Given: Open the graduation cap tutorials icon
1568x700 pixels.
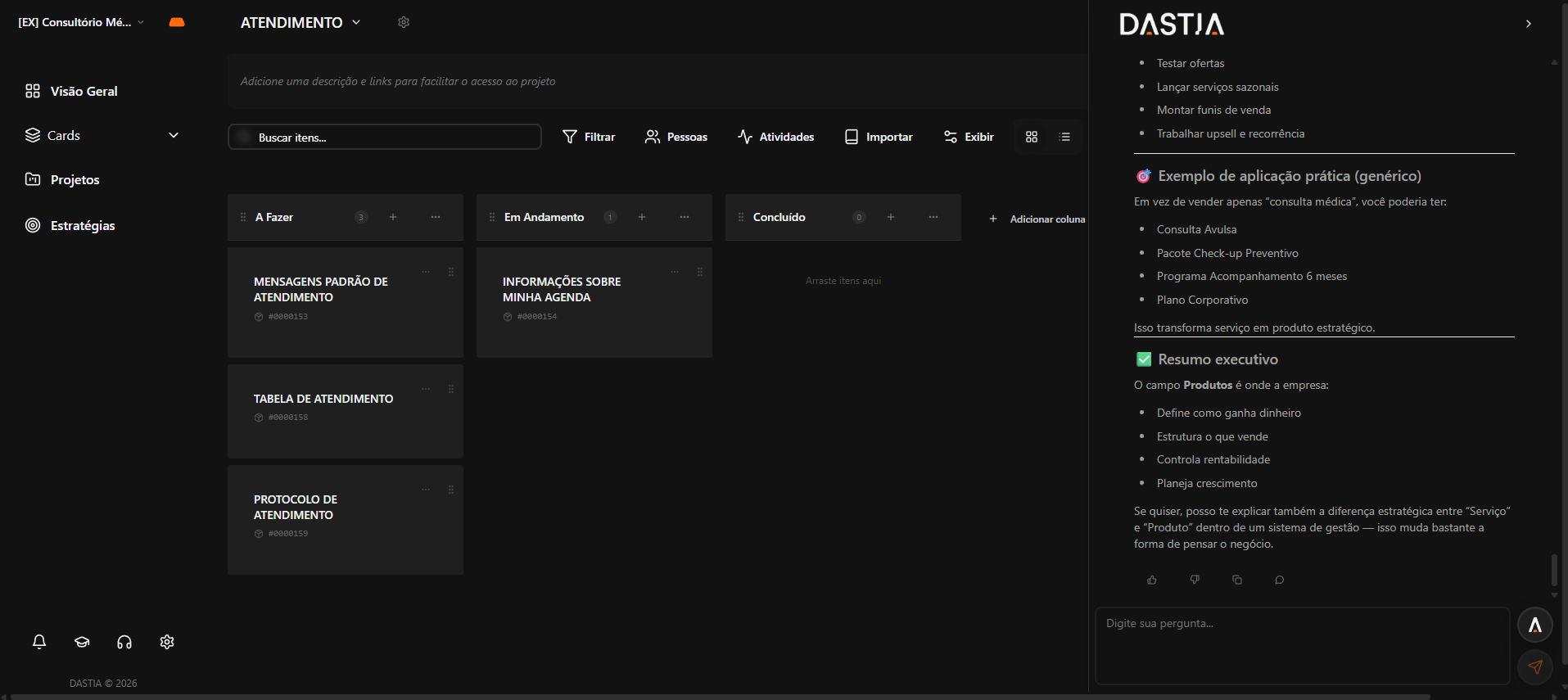Looking at the screenshot, I should coord(82,642).
